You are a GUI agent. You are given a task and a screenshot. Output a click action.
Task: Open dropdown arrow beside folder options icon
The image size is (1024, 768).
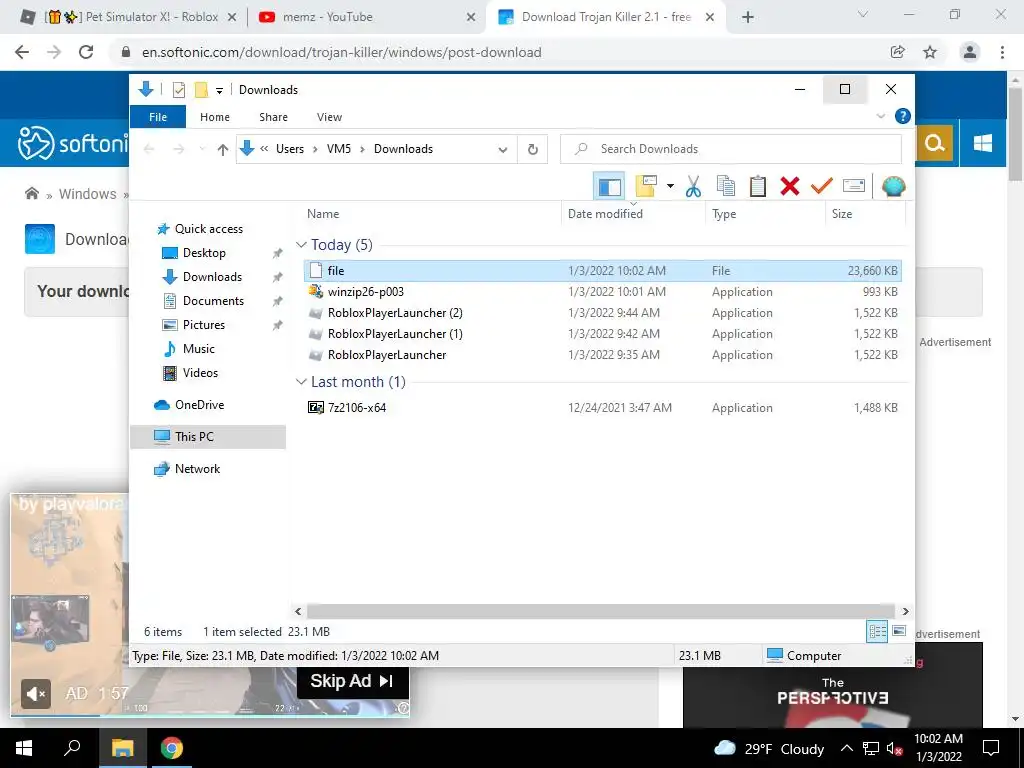(670, 187)
